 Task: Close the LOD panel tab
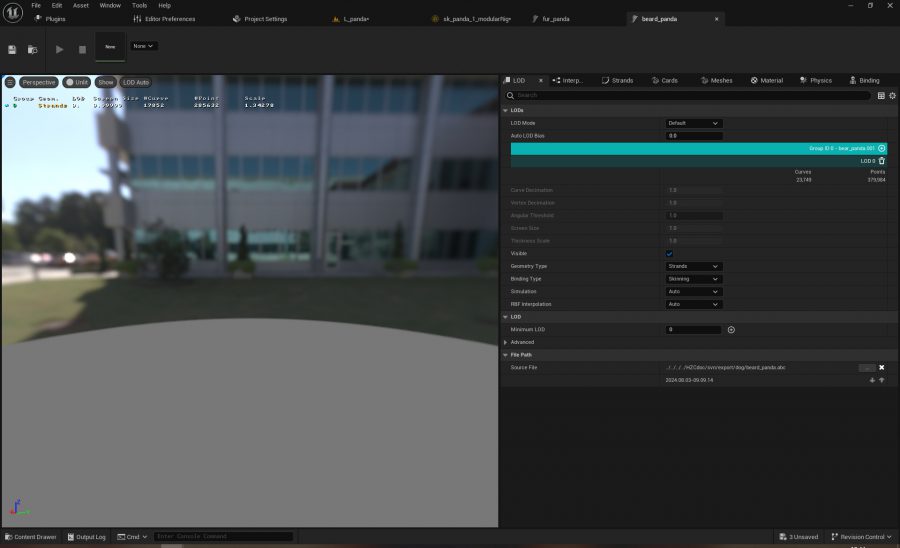pos(540,80)
